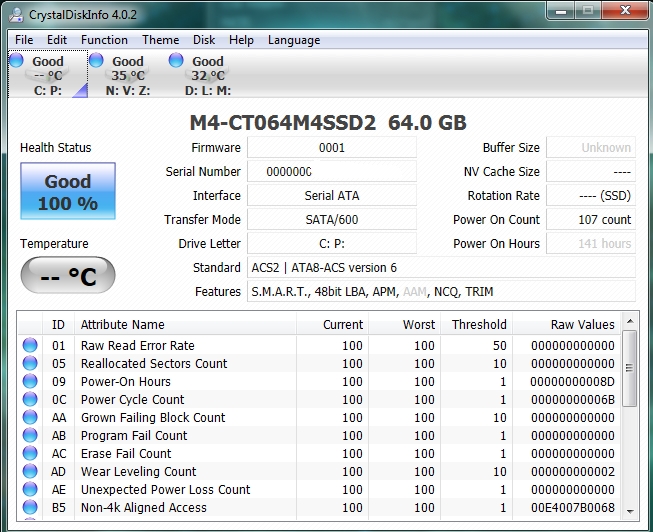
Task: Click the Rotation Rate (SSD) field
Action: click(591, 195)
